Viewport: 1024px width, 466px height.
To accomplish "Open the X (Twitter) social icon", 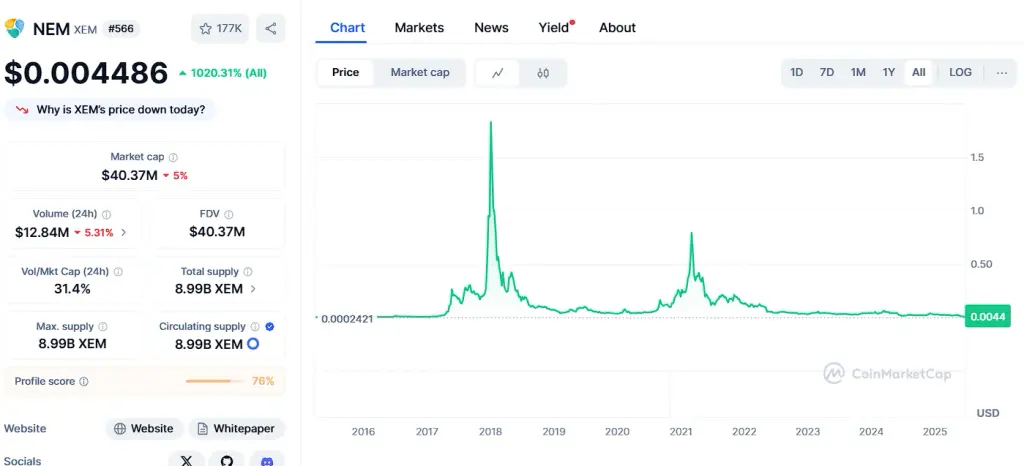I will 187,460.
